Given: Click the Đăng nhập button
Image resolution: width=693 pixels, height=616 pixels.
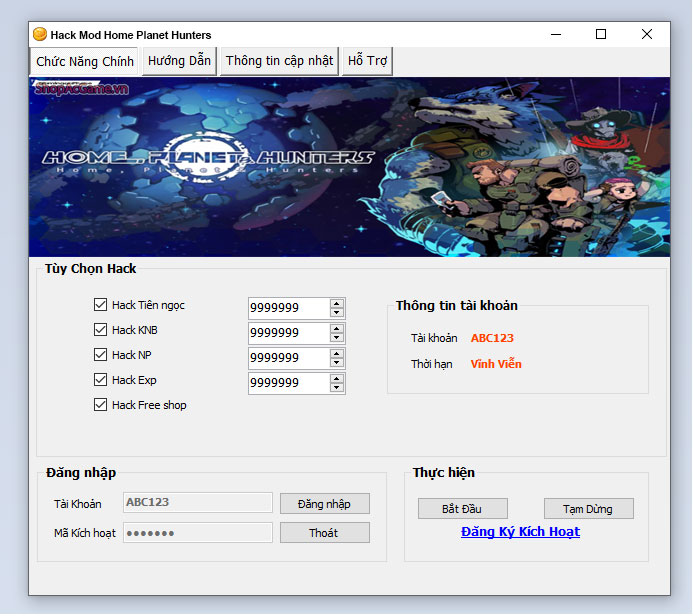Looking at the screenshot, I should [325, 504].
